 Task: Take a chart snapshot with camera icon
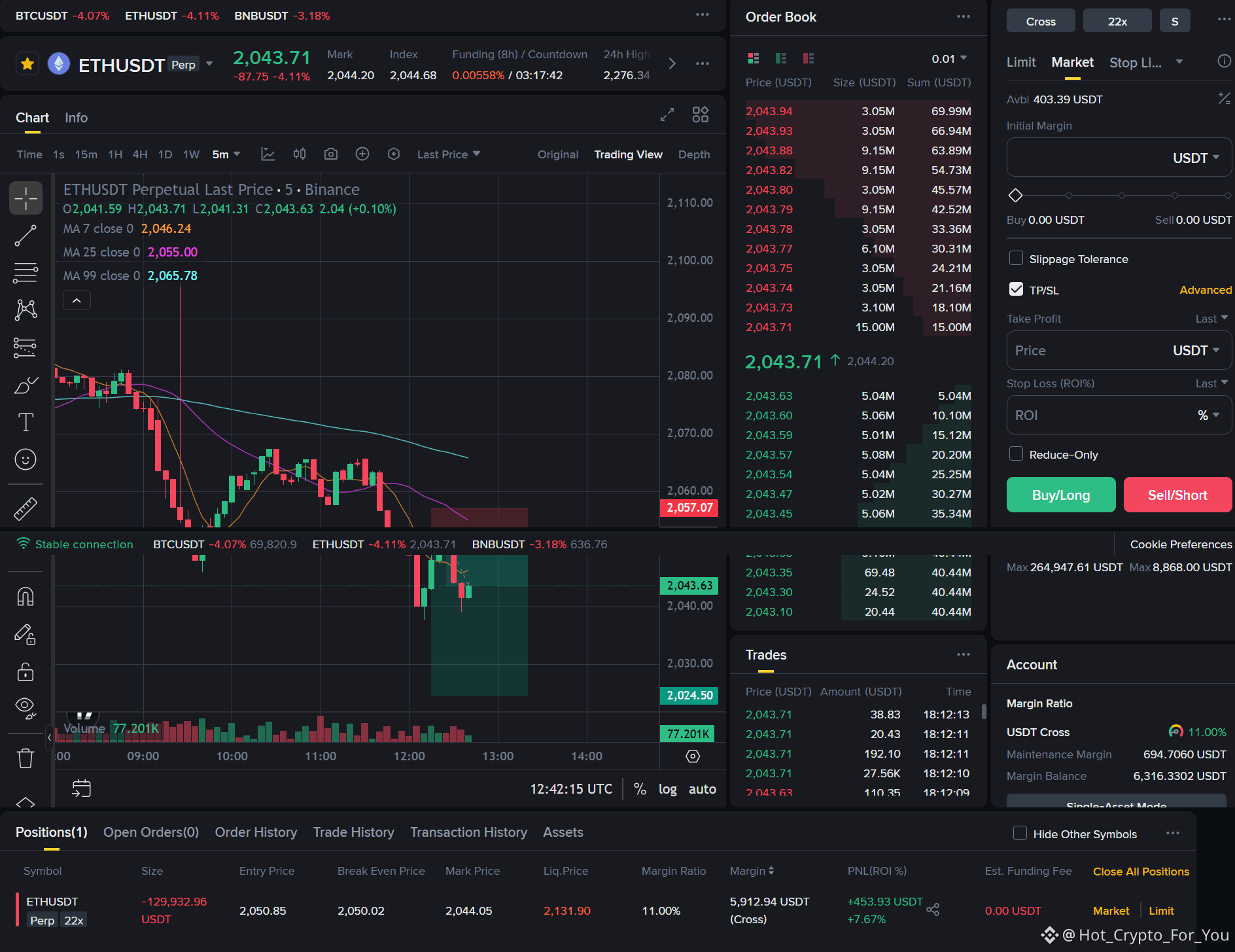tap(331, 154)
